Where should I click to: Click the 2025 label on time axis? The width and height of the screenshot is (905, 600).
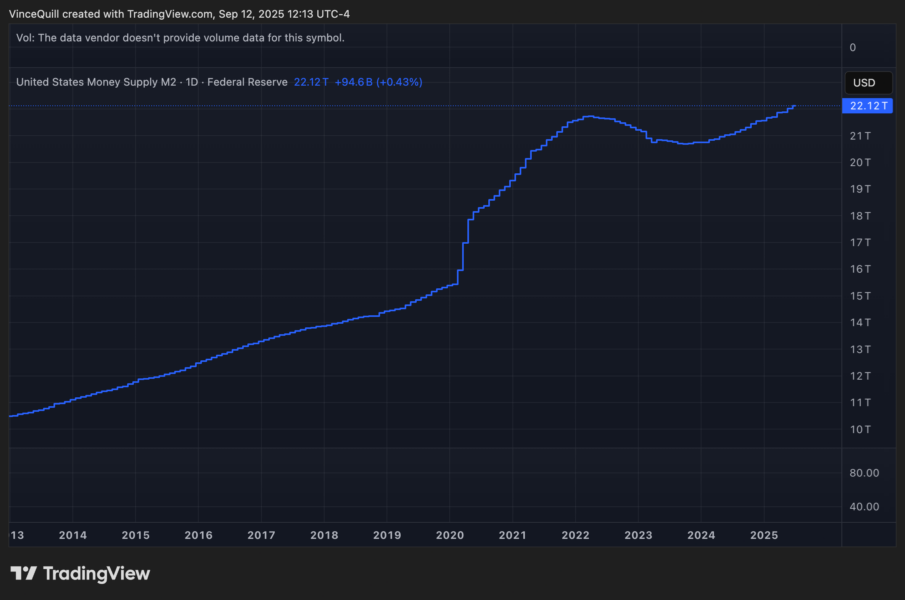tap(764, 535)
